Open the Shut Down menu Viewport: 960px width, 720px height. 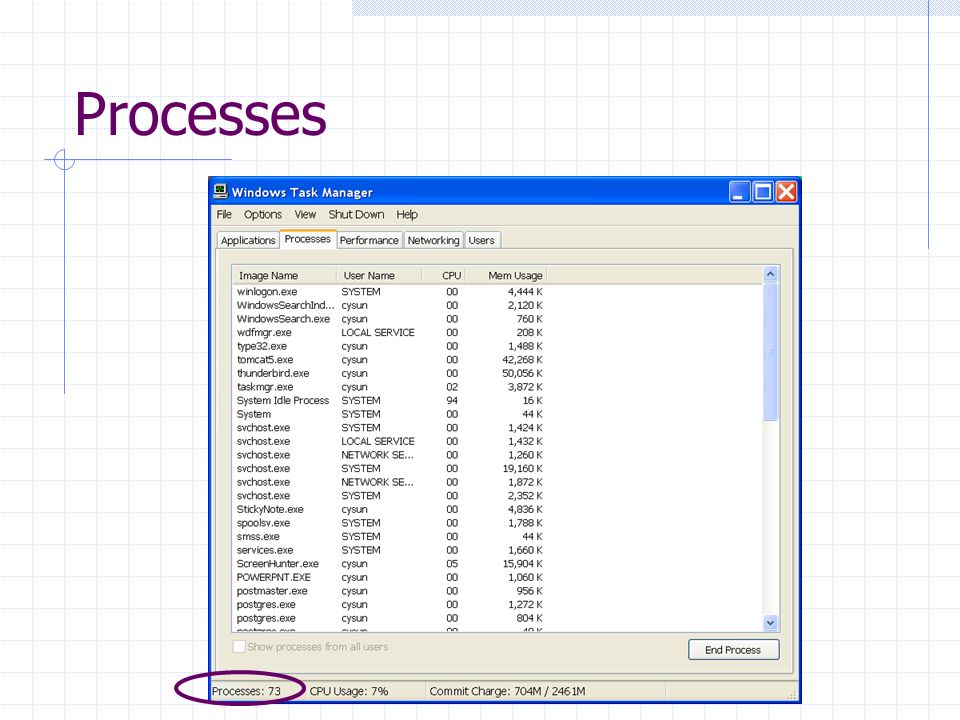[x=356, y=214]
